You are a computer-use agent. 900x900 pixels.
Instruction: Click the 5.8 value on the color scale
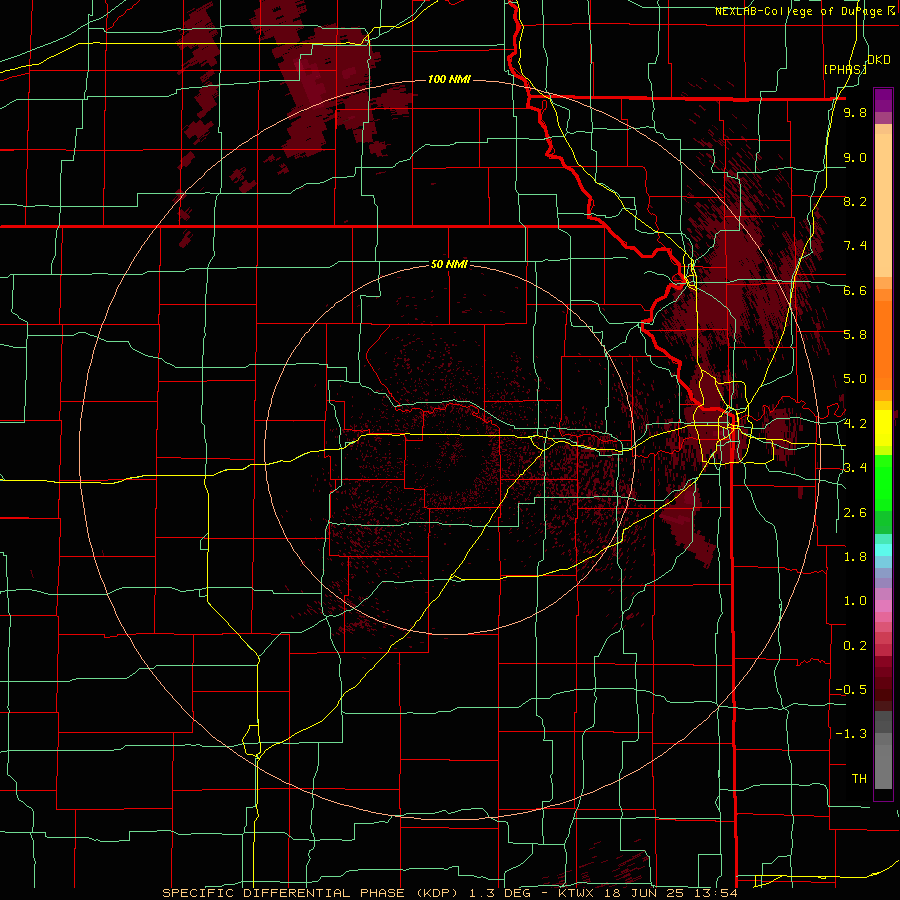pyautogui.click(x=855, y=335)
